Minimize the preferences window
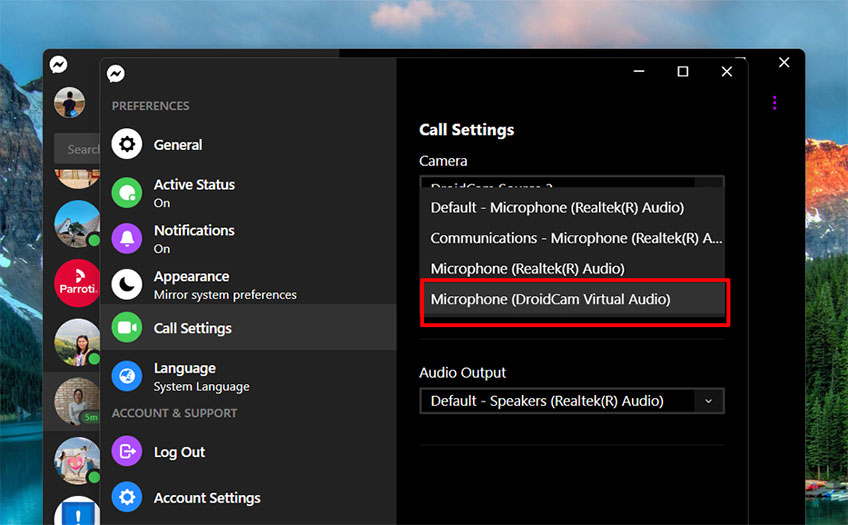Screen dimensions: 848x525 [x=639, y=71]
